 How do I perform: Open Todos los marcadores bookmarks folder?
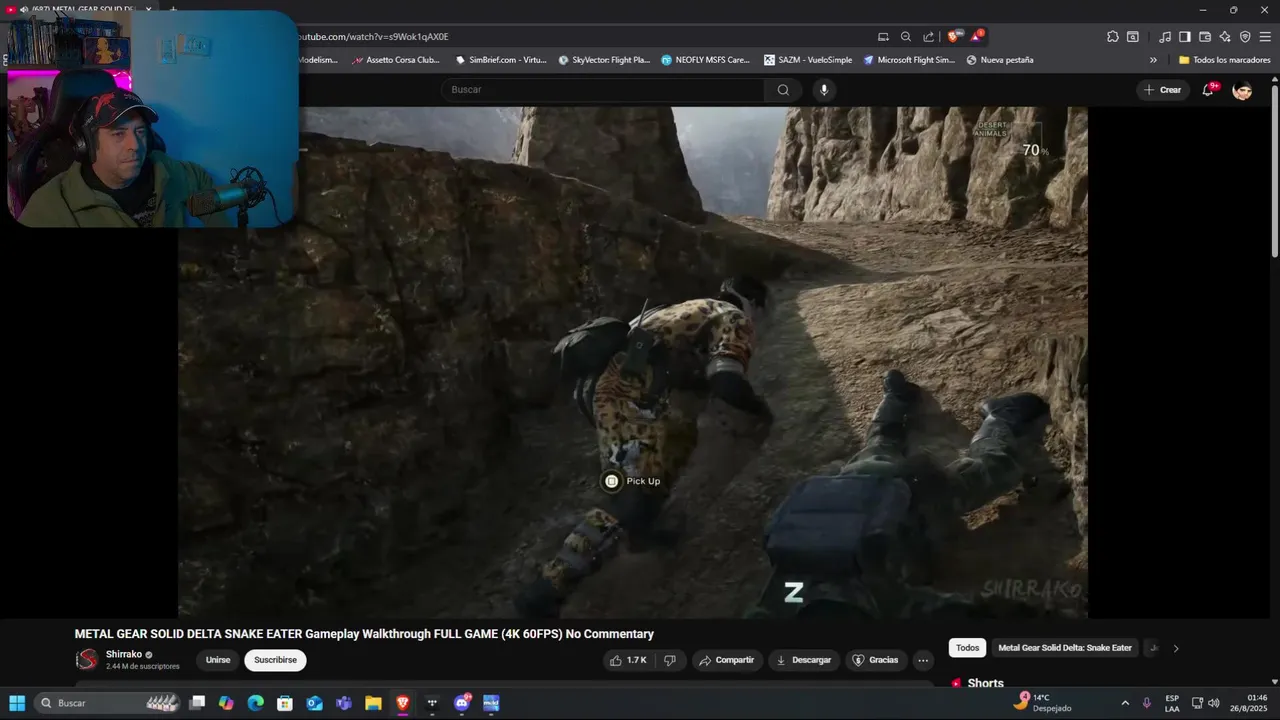click(x=1224, y=60)
